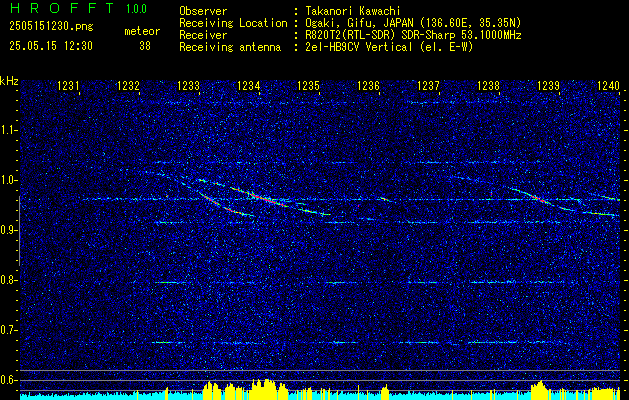Click the Receiving Location label
Image resolution: width=629 pixels, height=400 pixels.
(233, 23)
